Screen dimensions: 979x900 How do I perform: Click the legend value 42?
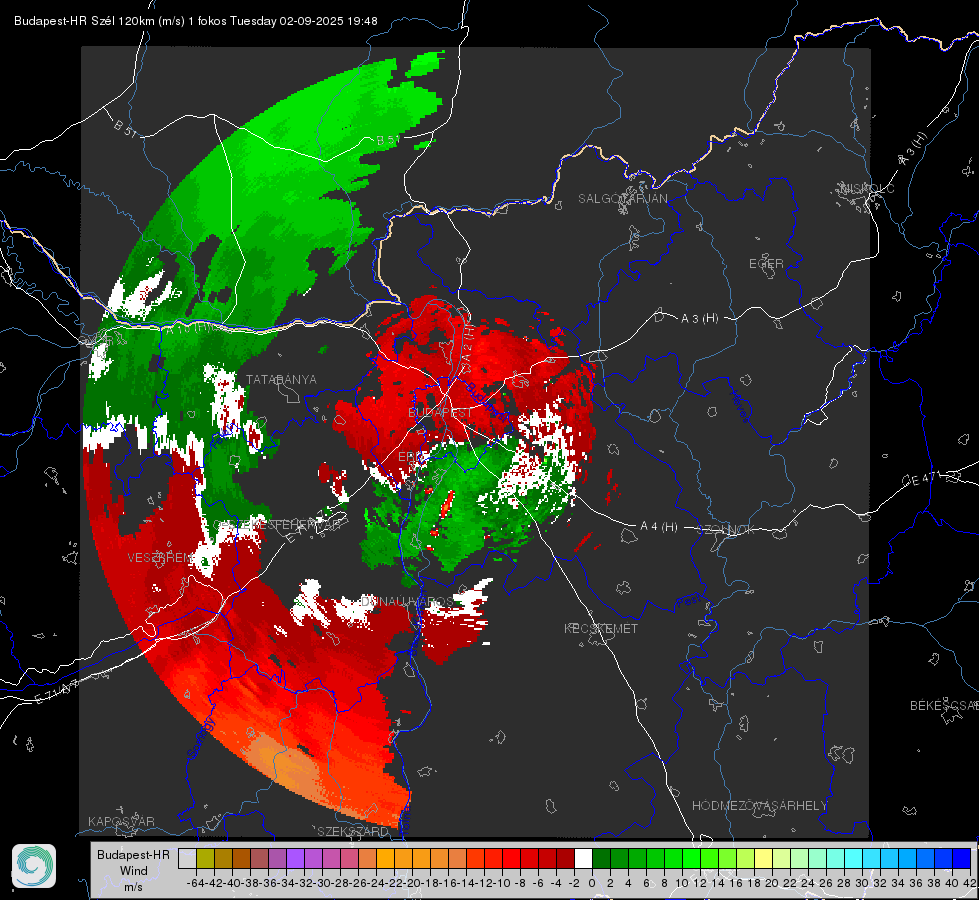[969, 883]
